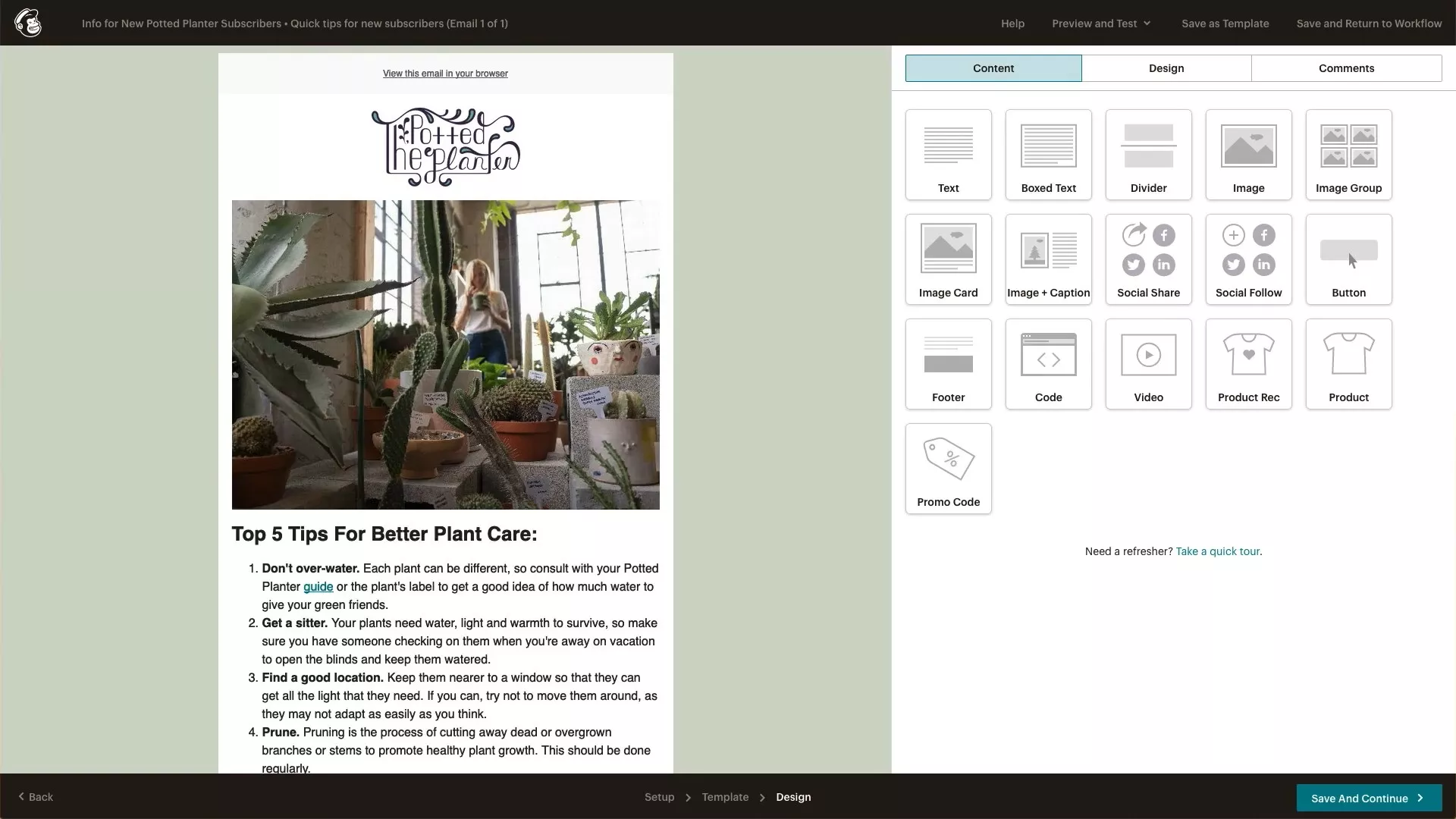Click the 'Get a sitter.' tip text
This screenshot has width=1456, height=819.
(294, 623)
